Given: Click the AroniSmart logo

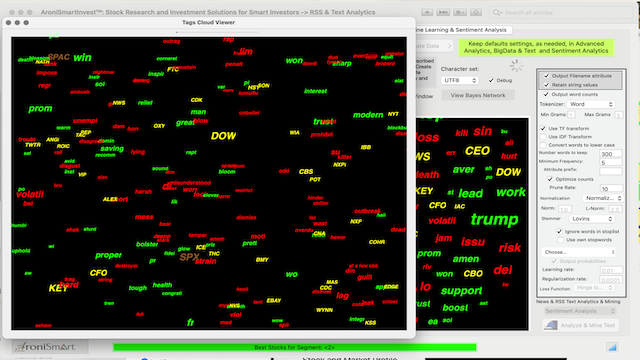Looking at the screenshot, I should (x=45, y=347).
